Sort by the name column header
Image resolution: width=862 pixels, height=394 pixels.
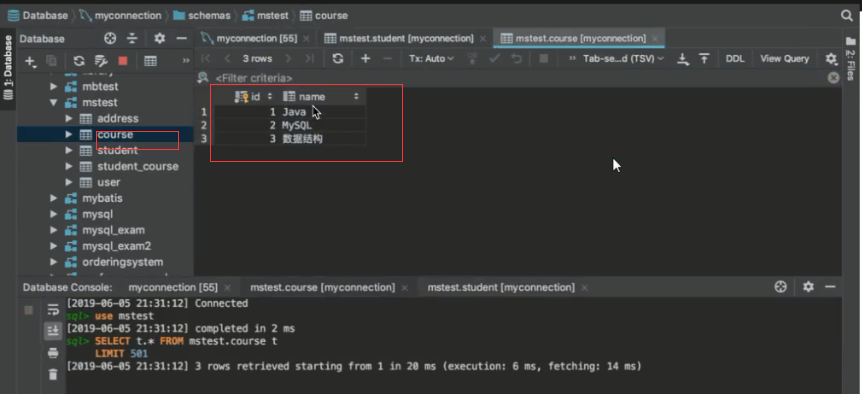[x=322, y=97]
